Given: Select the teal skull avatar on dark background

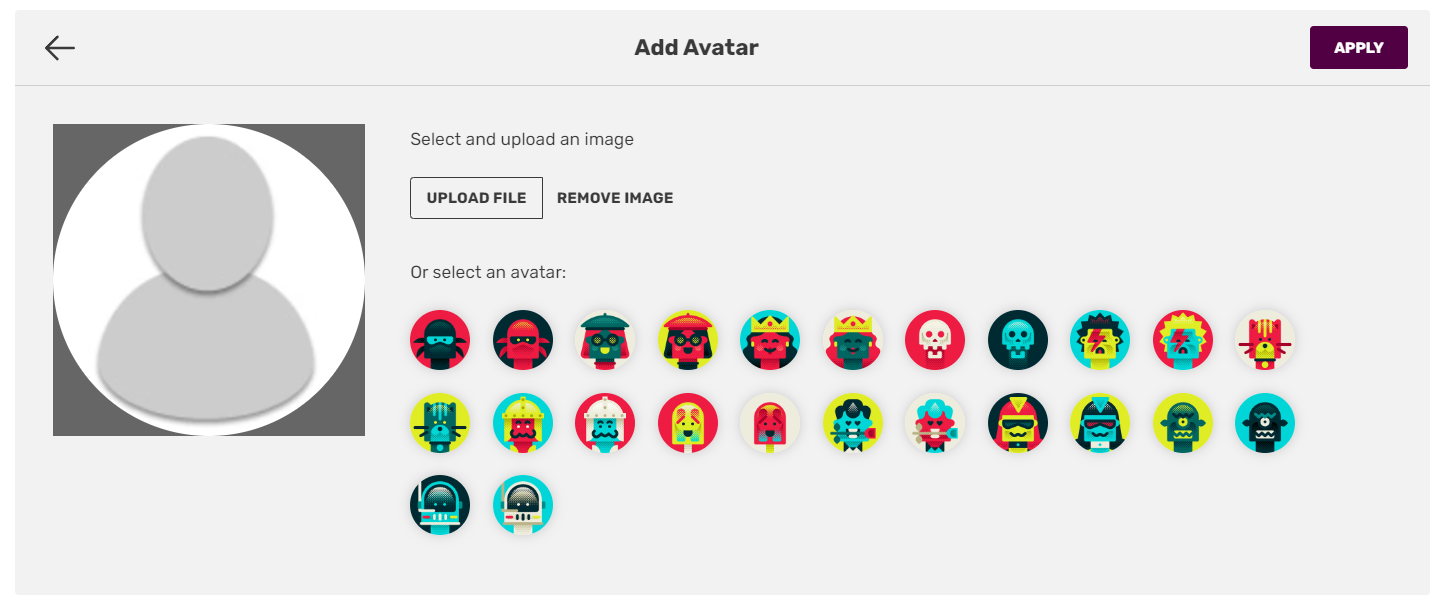Looking at the screenshot, I should pyautogui.click(x=1018, y=340).
